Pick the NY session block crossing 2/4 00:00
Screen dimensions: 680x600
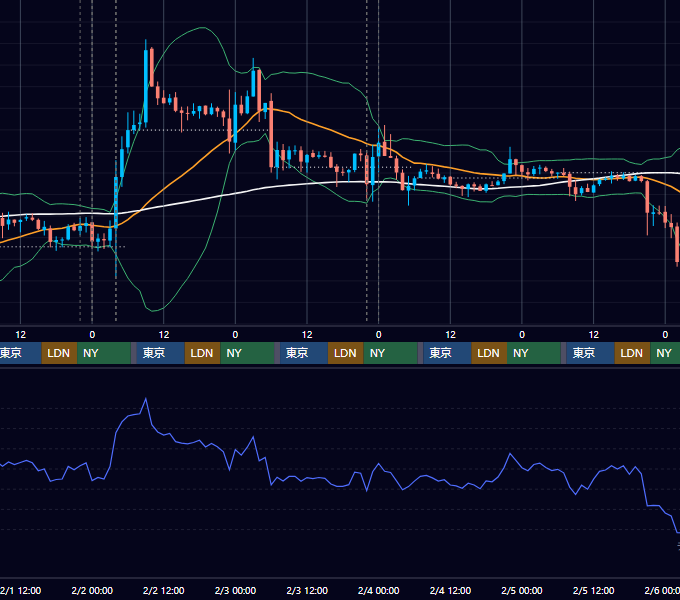click(x=390, y=353)
